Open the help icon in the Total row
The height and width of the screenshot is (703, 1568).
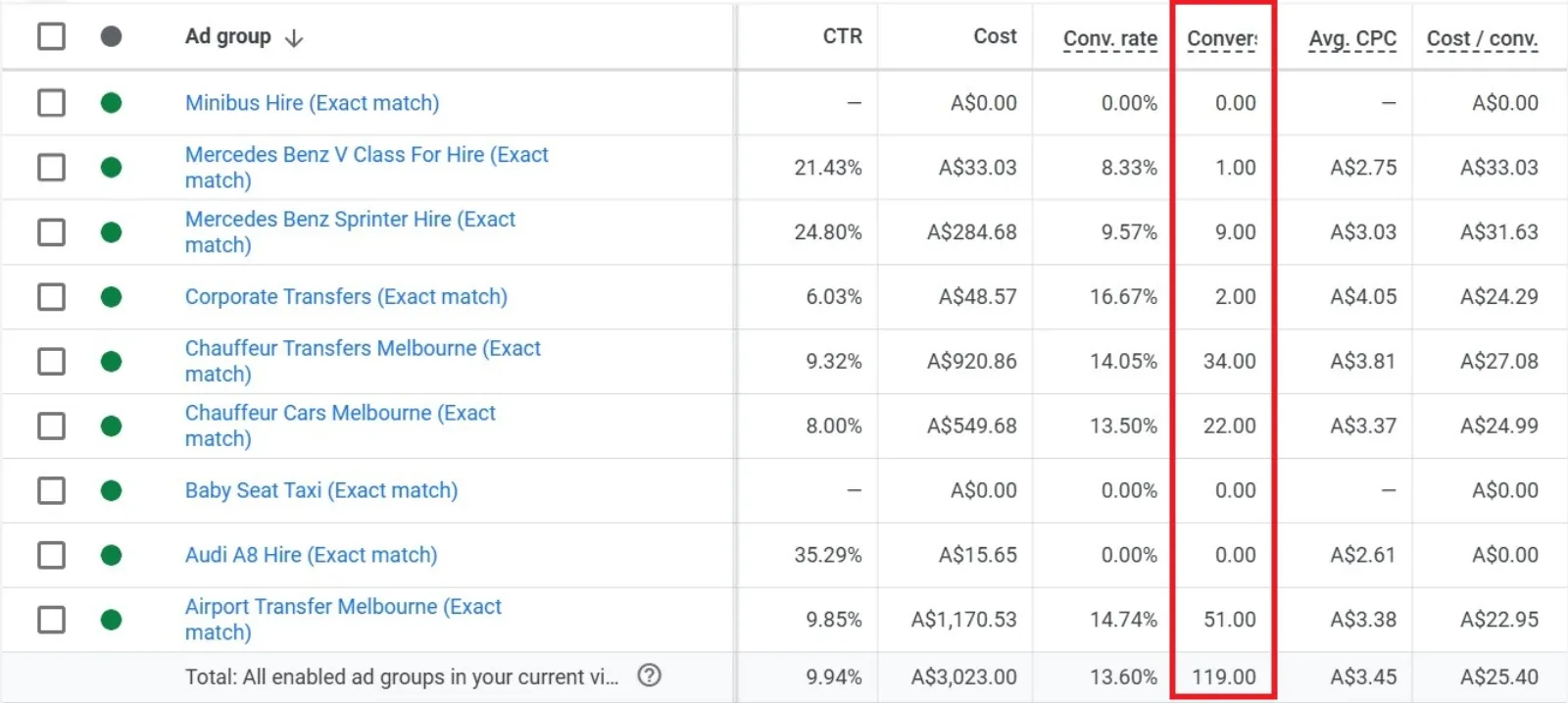click(x=649, y=676)
